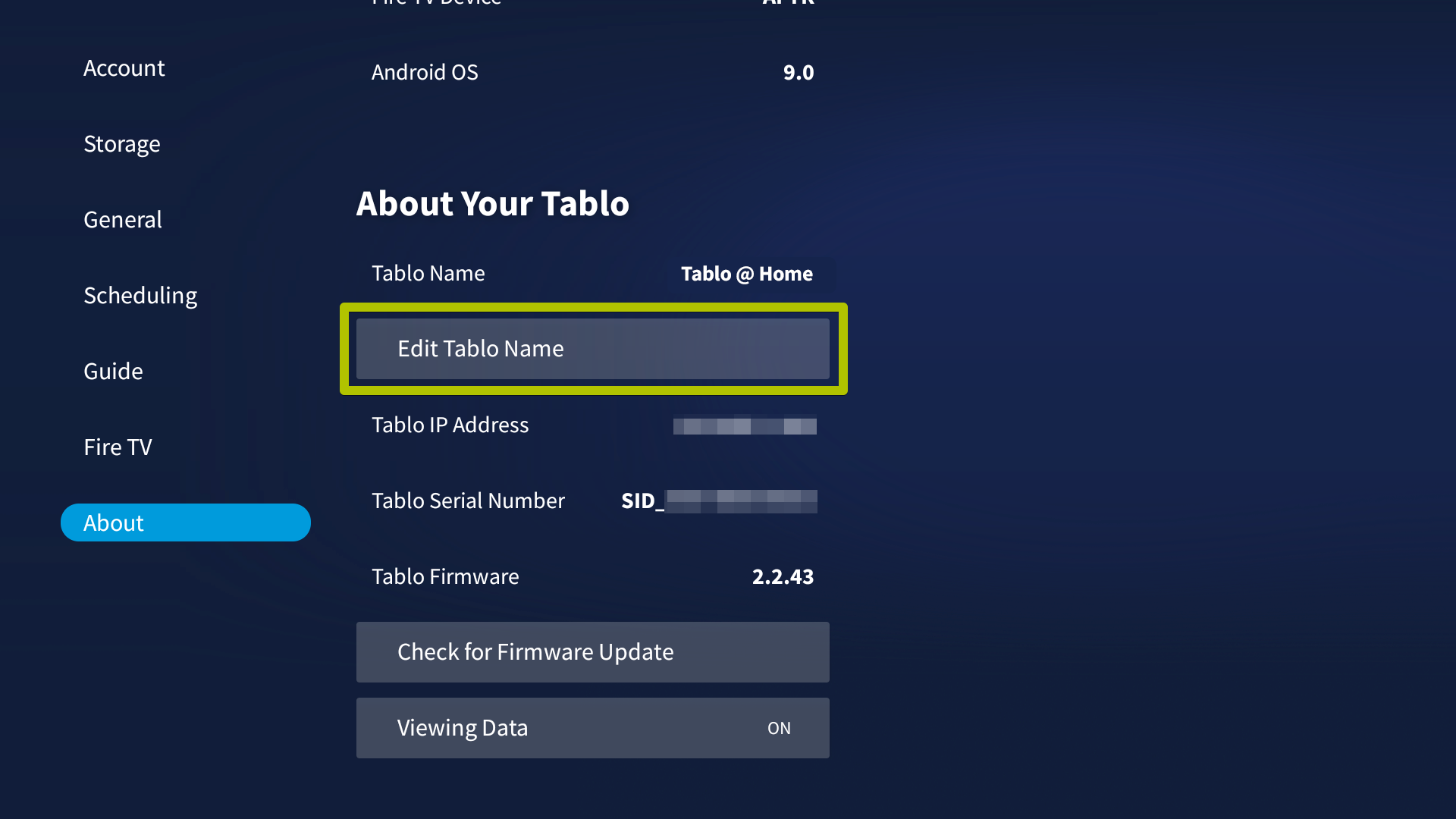Image resolution: width=1456 pixels, height=819 pixels.
Task: Open the Guide settings section
Action: coord(113,372)
